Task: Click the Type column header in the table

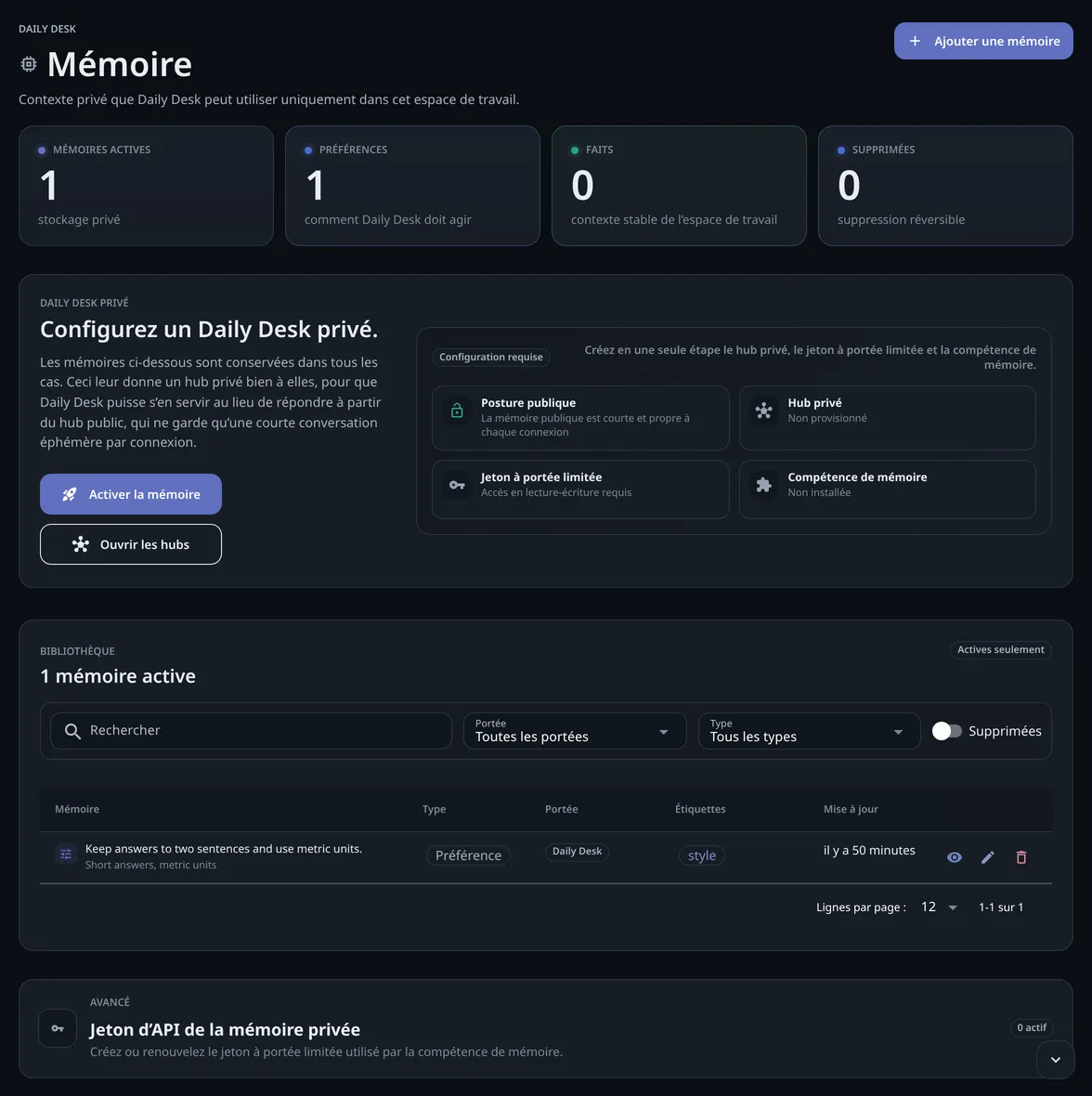Action: coord(434,809)
